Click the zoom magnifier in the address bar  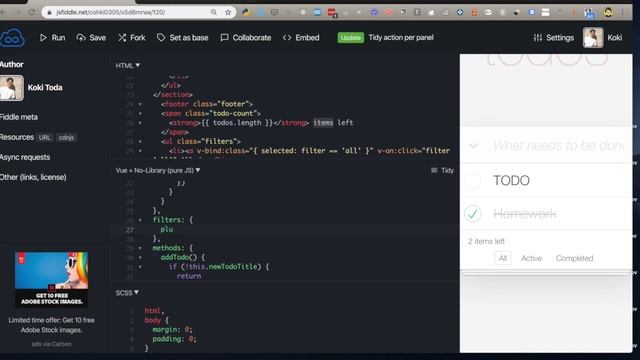pos(214,12)
